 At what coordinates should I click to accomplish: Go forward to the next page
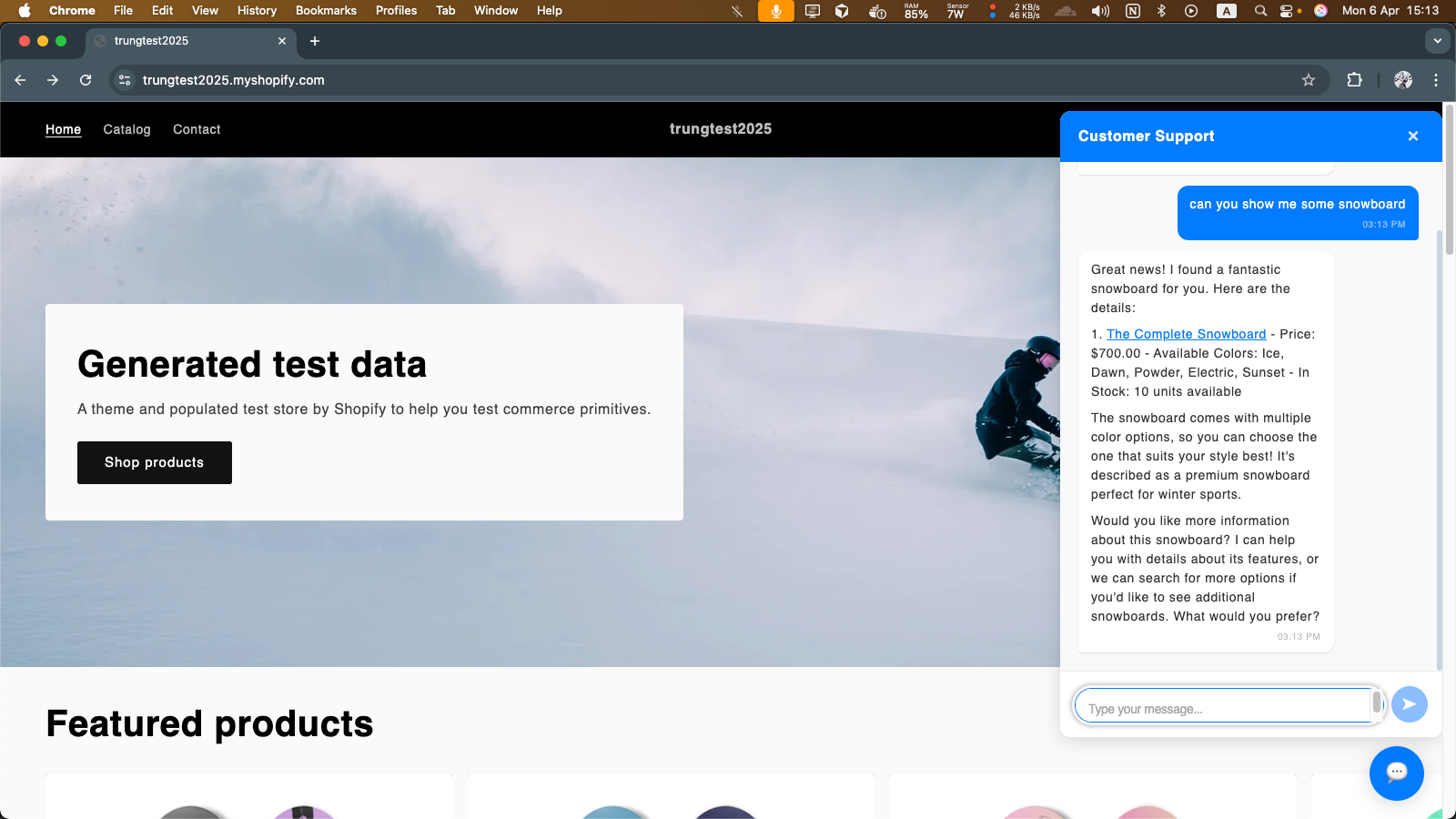tap(53, 80)
